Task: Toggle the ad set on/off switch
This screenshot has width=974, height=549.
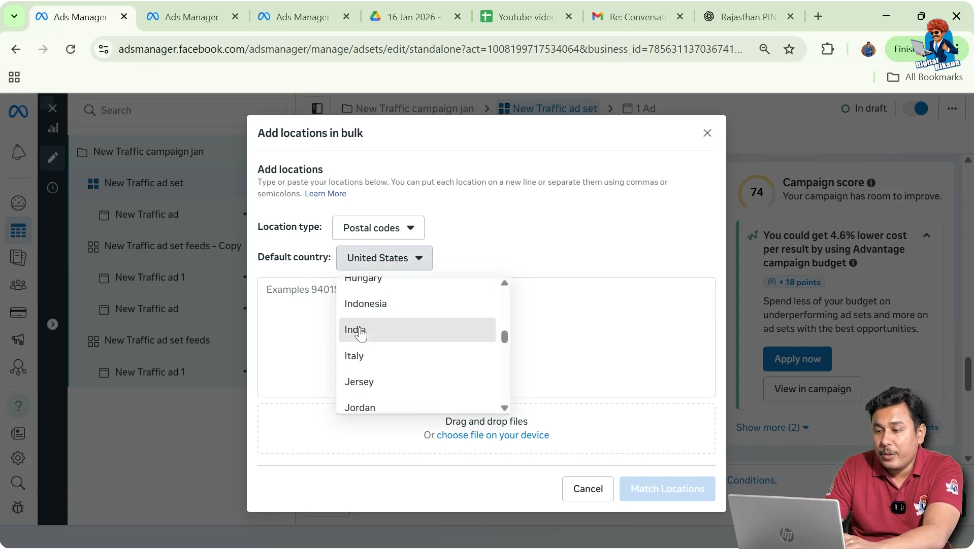Action: (916, 108)
